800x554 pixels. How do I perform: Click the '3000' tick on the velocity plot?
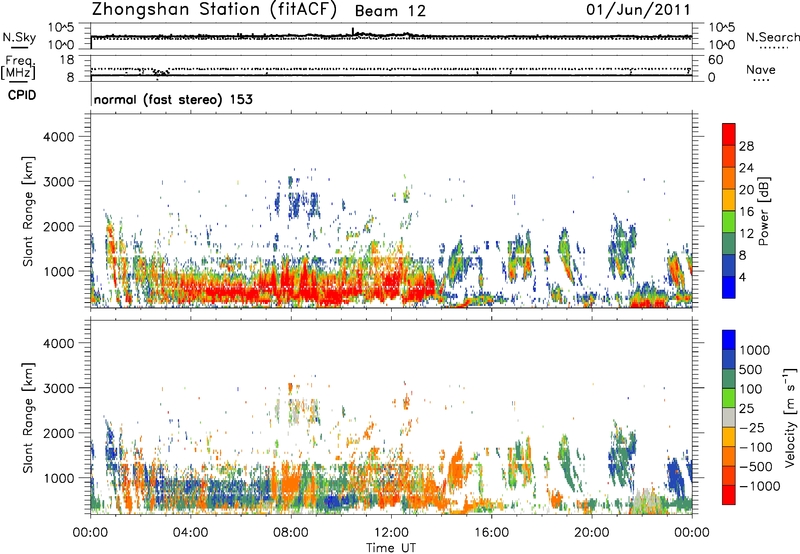tap(58, 388)
